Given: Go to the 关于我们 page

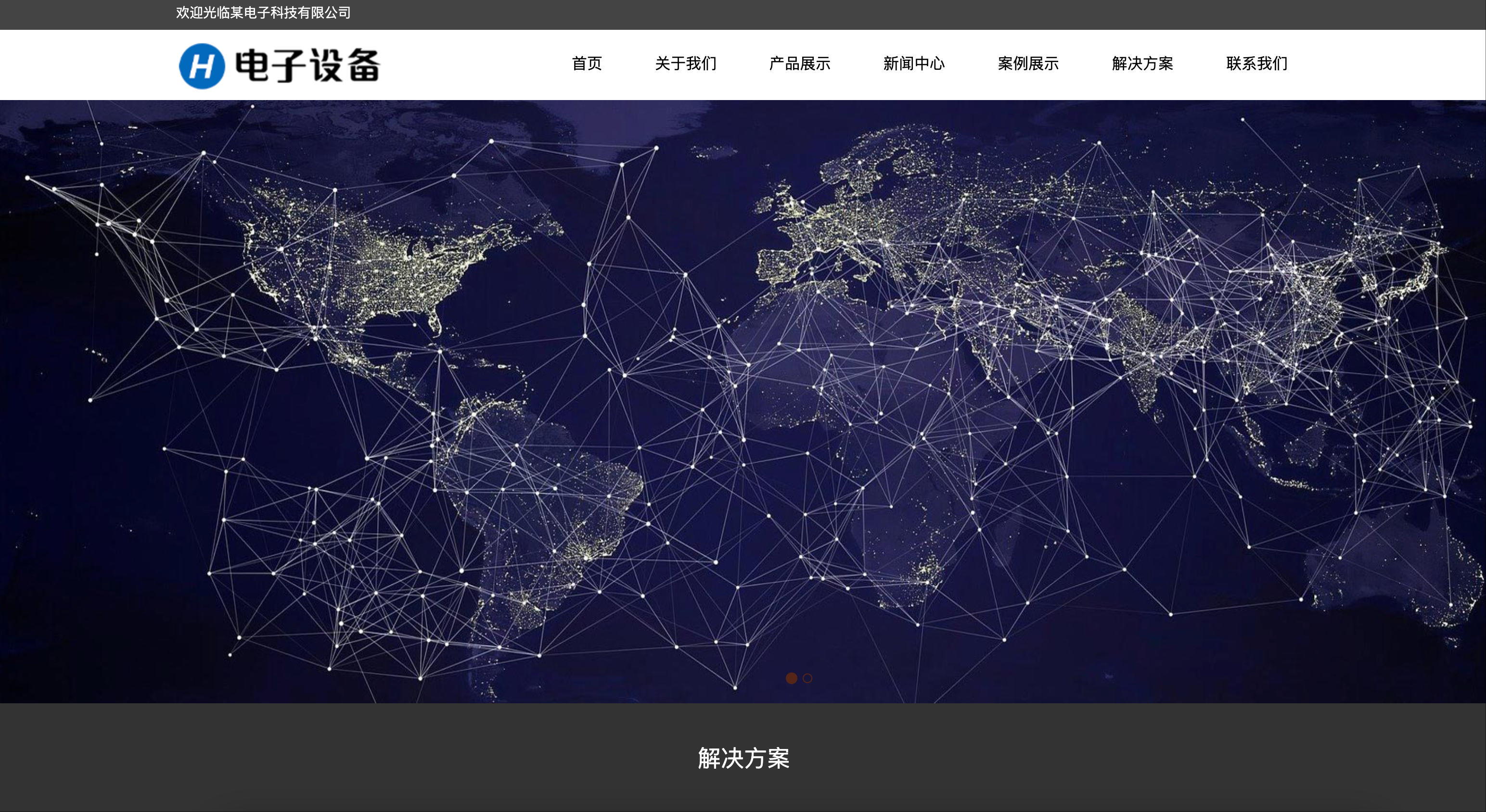Looking at the screenshot, I should (x=685, y=63).
